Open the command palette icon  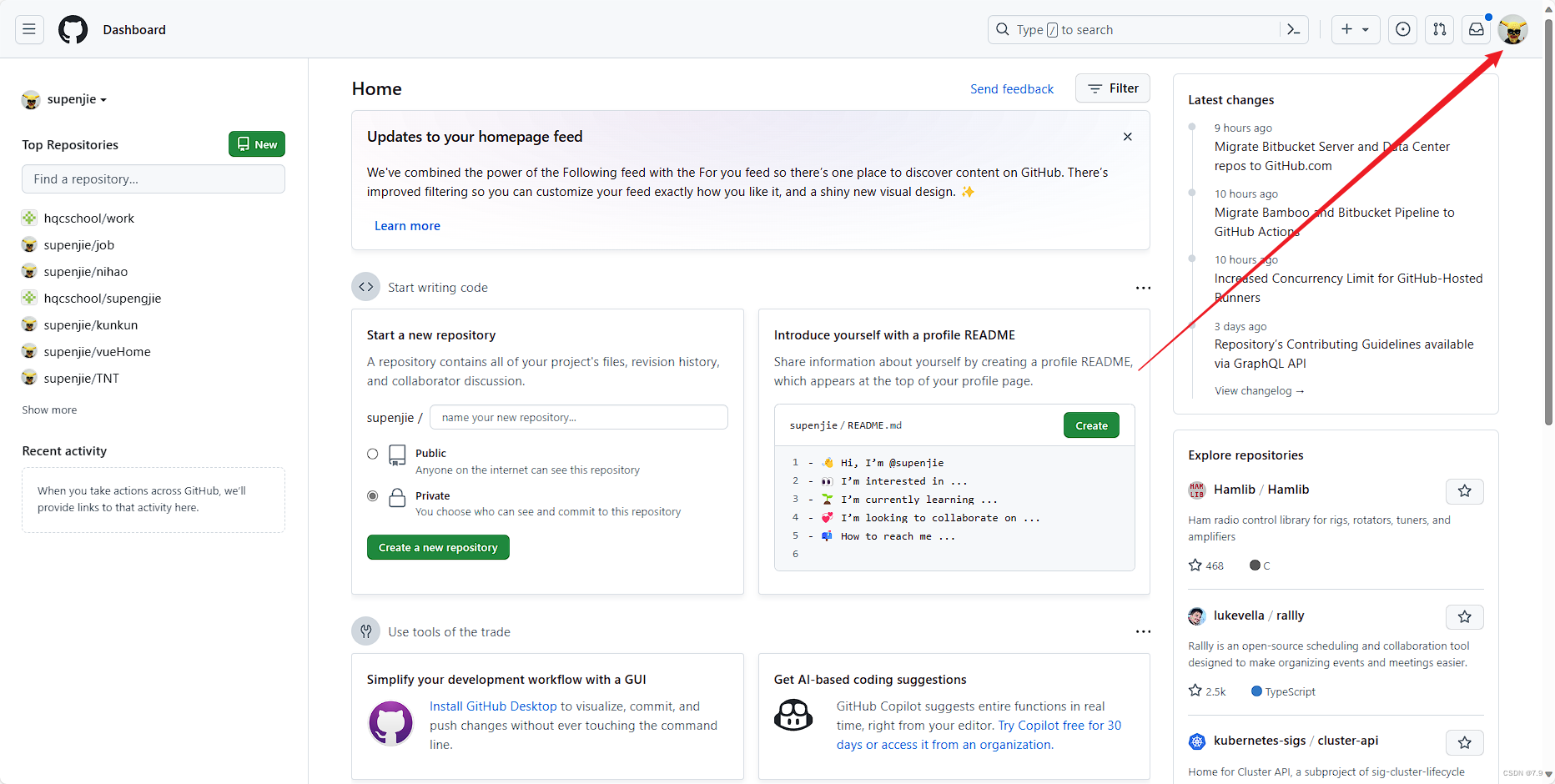pos(1293,30)
